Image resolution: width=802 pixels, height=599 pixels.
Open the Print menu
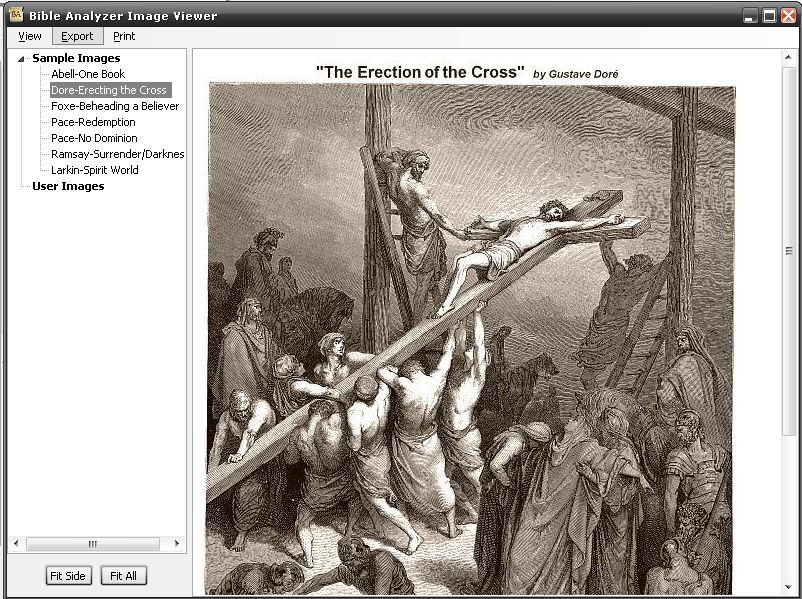click(x=124, y=36)
